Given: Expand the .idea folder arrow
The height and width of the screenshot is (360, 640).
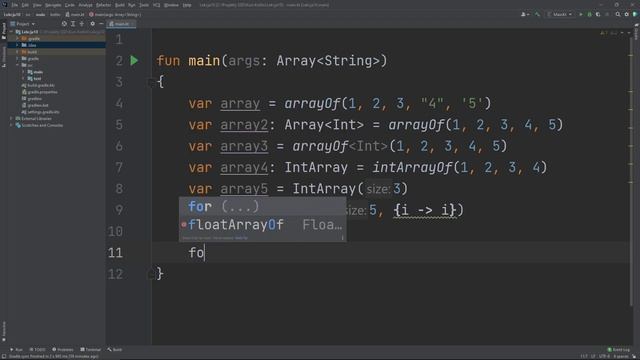Looking at the screenshot, I should (18, 45).
